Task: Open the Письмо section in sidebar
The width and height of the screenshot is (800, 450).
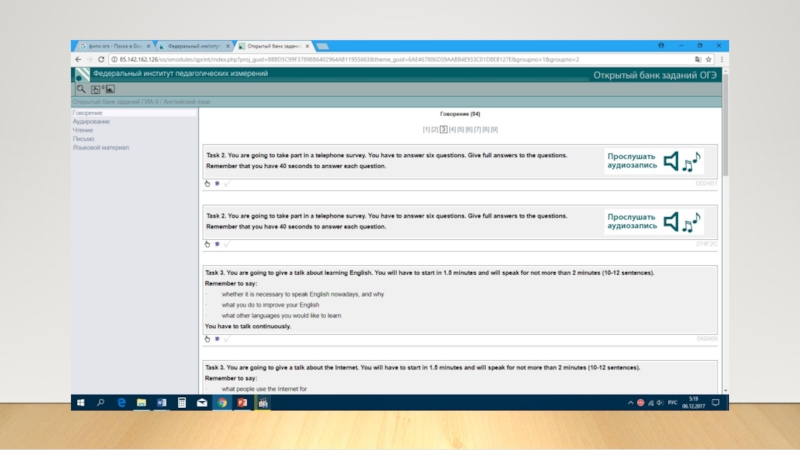Action: click(83, 139)
